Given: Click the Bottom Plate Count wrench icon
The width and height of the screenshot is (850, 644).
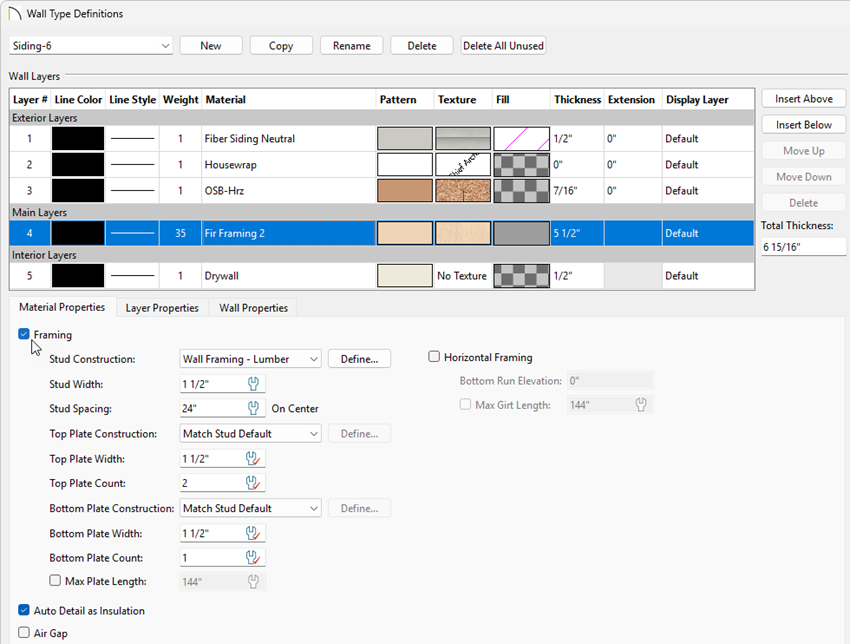Looking at the screenshot, I should pyautogui.click(x=253, y=558).
